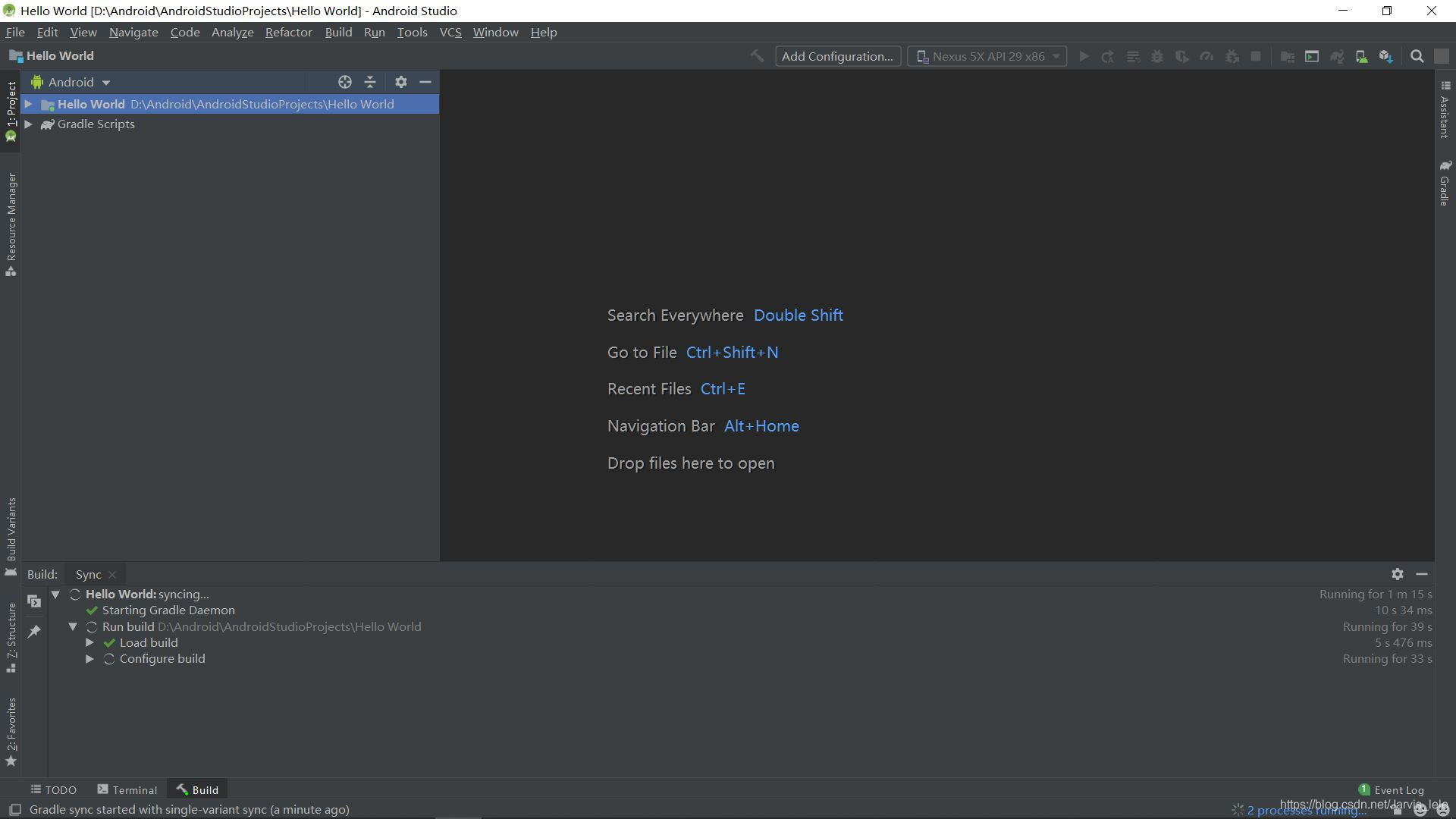The width and height of the screenshot is (1456, 819).
Task: Select the Starting Gradle Daemon row
Action: 168,610
